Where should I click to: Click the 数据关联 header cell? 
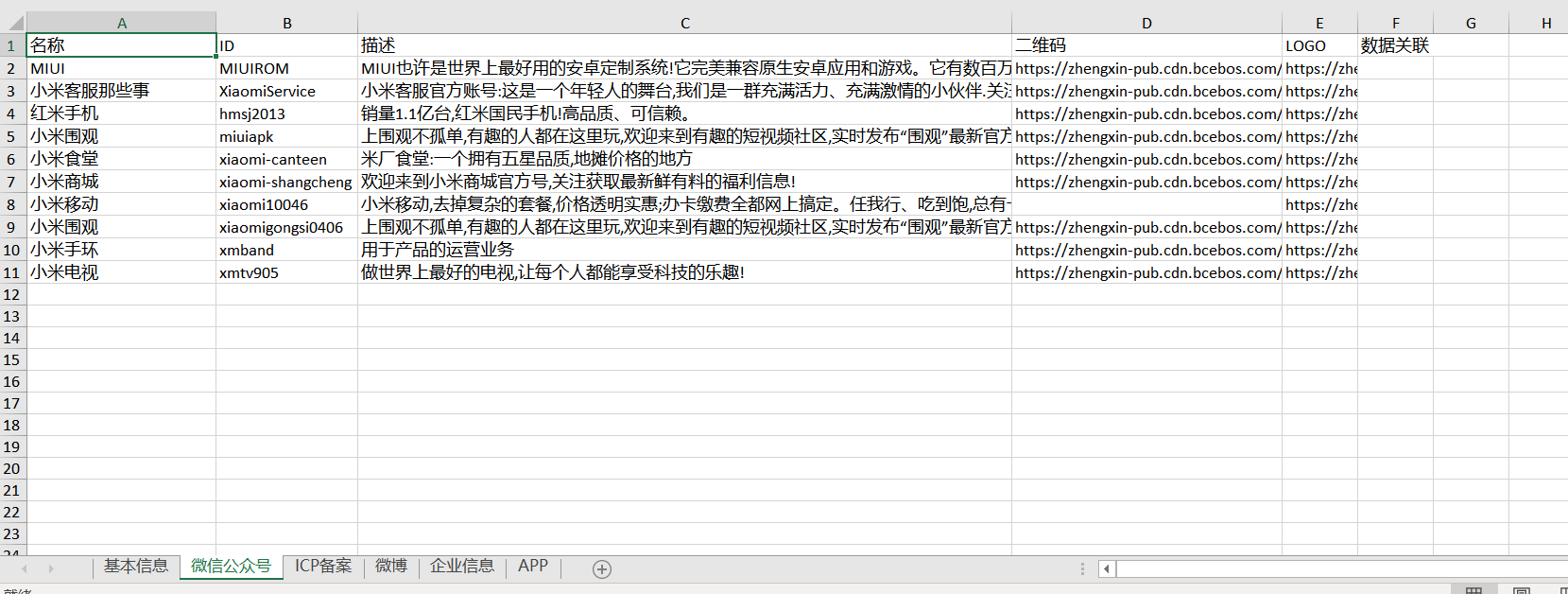[x=1395, y=45]
